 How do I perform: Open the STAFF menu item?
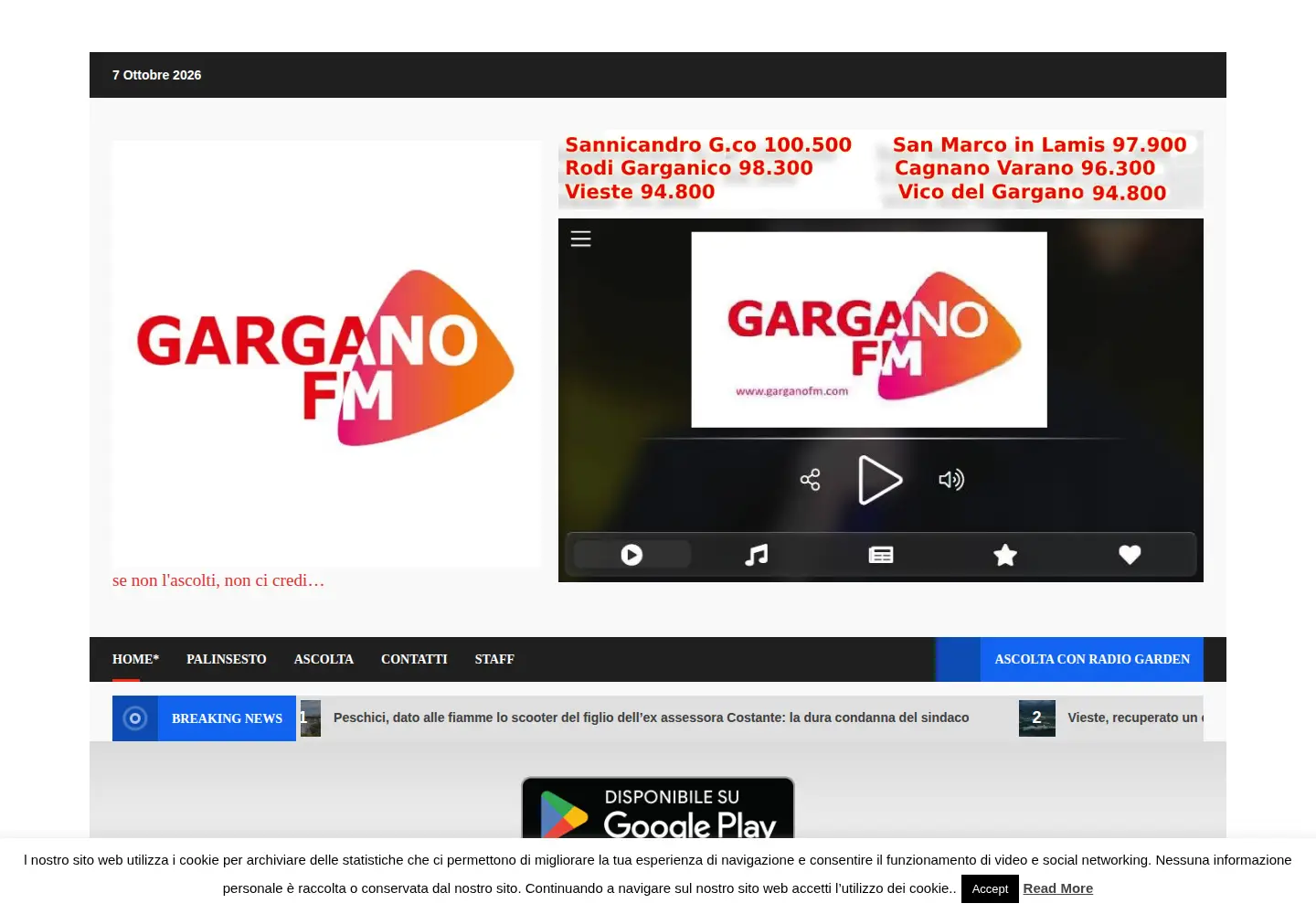(x=494, y=659)
